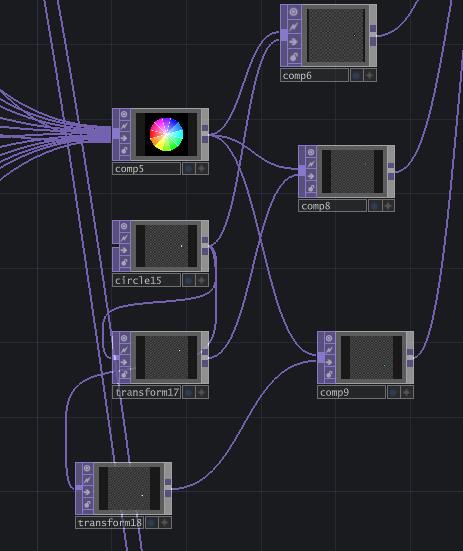This screenshot has width=463, height=551.
Task: Bypass the comp8 node
Action: tap(311, 176)
